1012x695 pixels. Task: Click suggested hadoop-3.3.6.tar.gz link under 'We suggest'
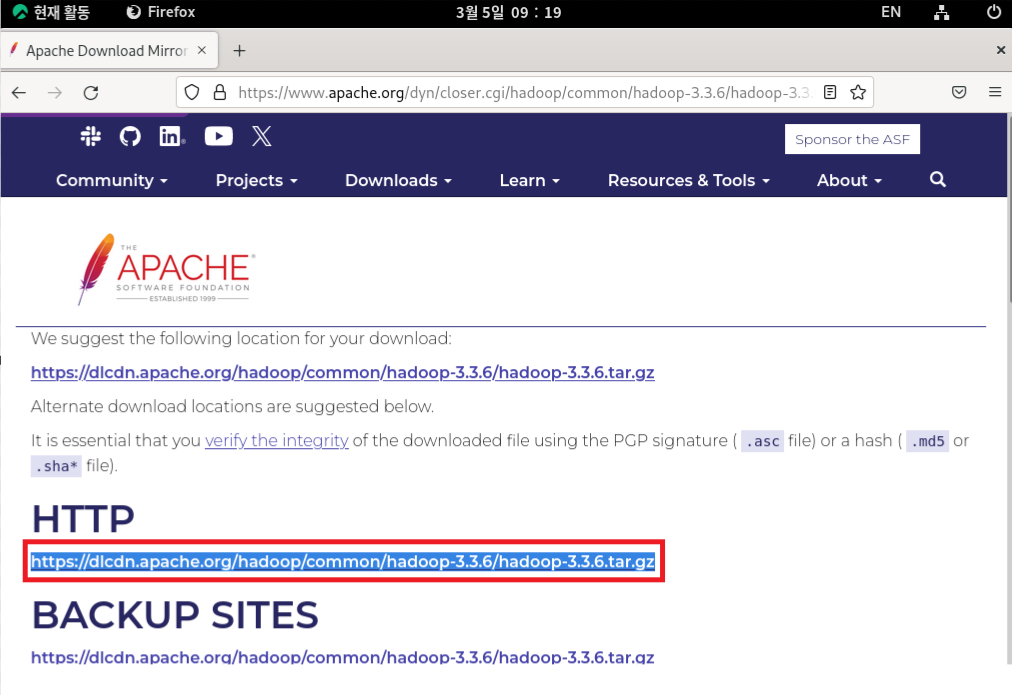(x=343, y=372)
